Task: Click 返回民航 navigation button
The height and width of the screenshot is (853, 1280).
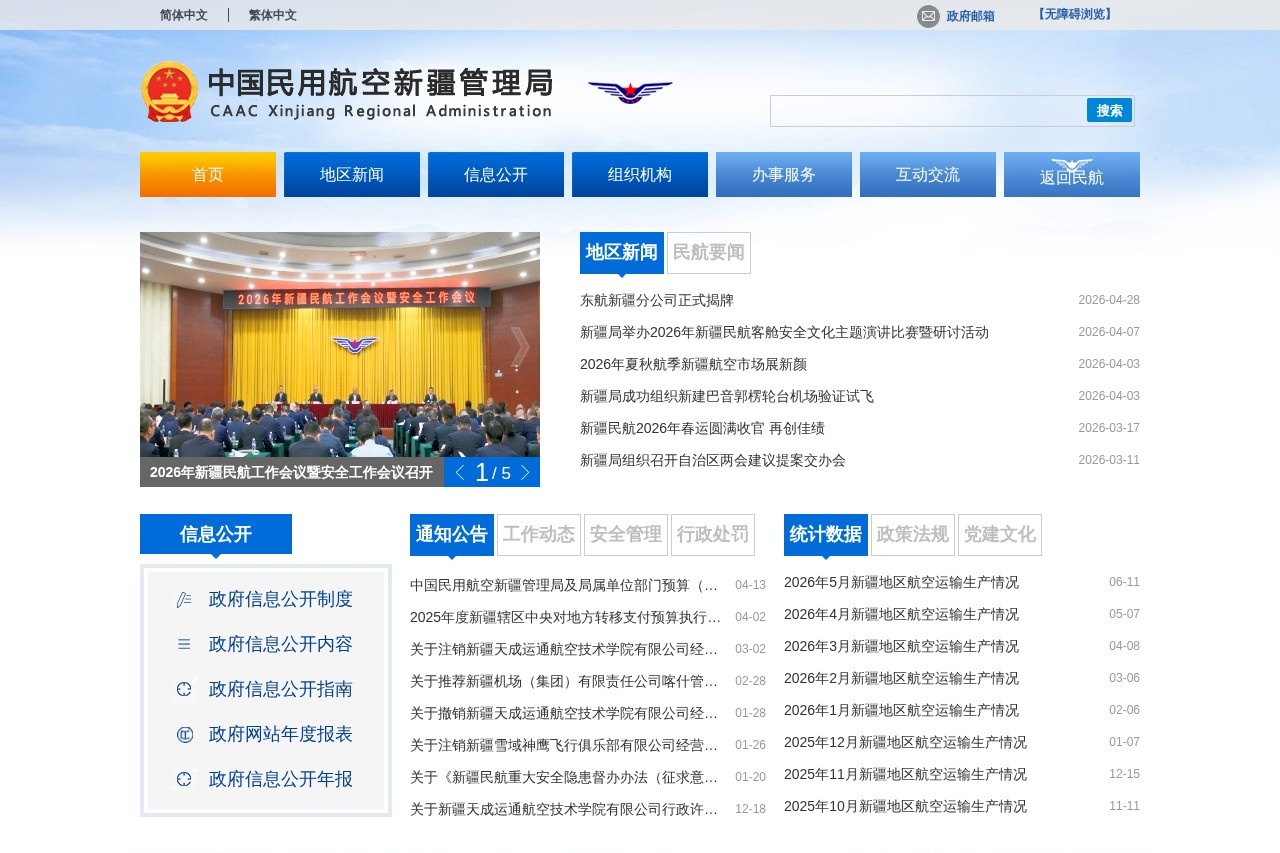Action: click(x=1072, y=174)
